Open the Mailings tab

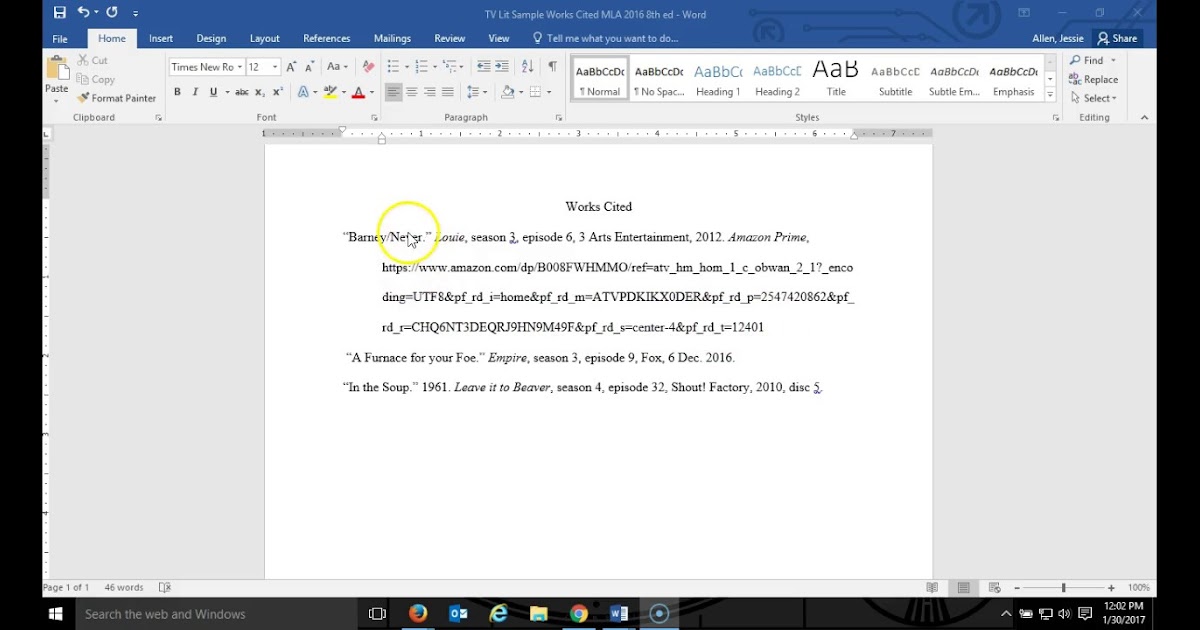click(392, 38)
